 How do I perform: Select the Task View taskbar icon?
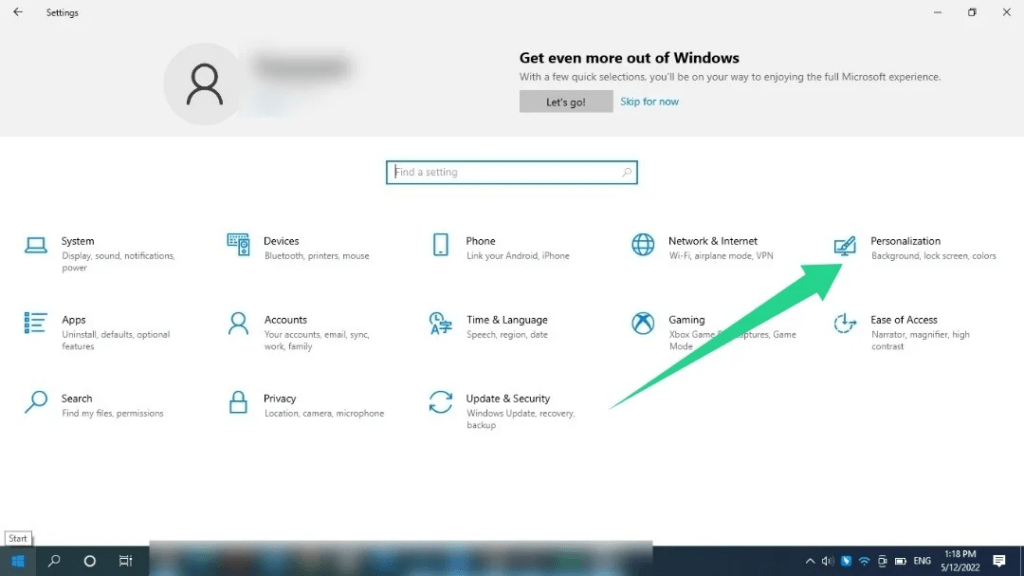click(x=124, y=561)
